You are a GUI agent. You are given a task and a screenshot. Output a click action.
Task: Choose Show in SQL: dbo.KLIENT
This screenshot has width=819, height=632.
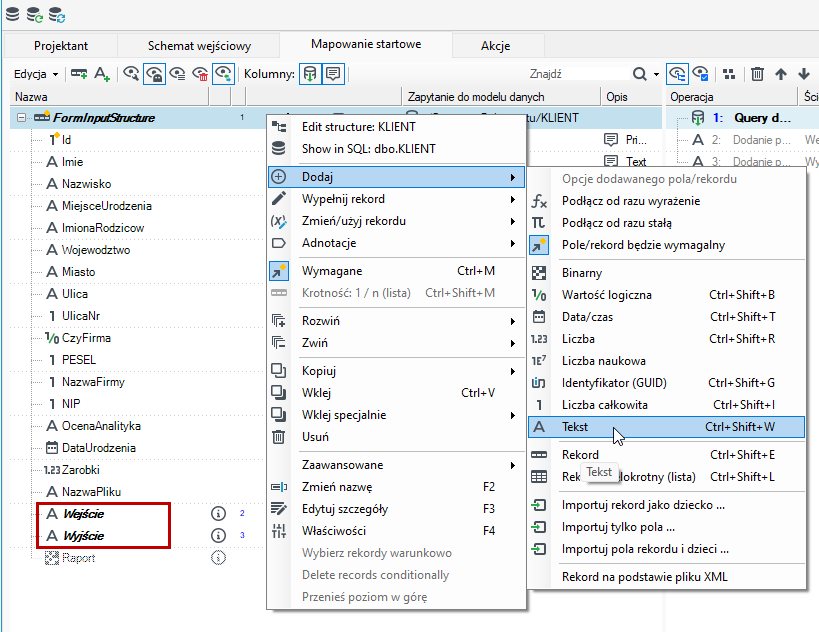396,149
